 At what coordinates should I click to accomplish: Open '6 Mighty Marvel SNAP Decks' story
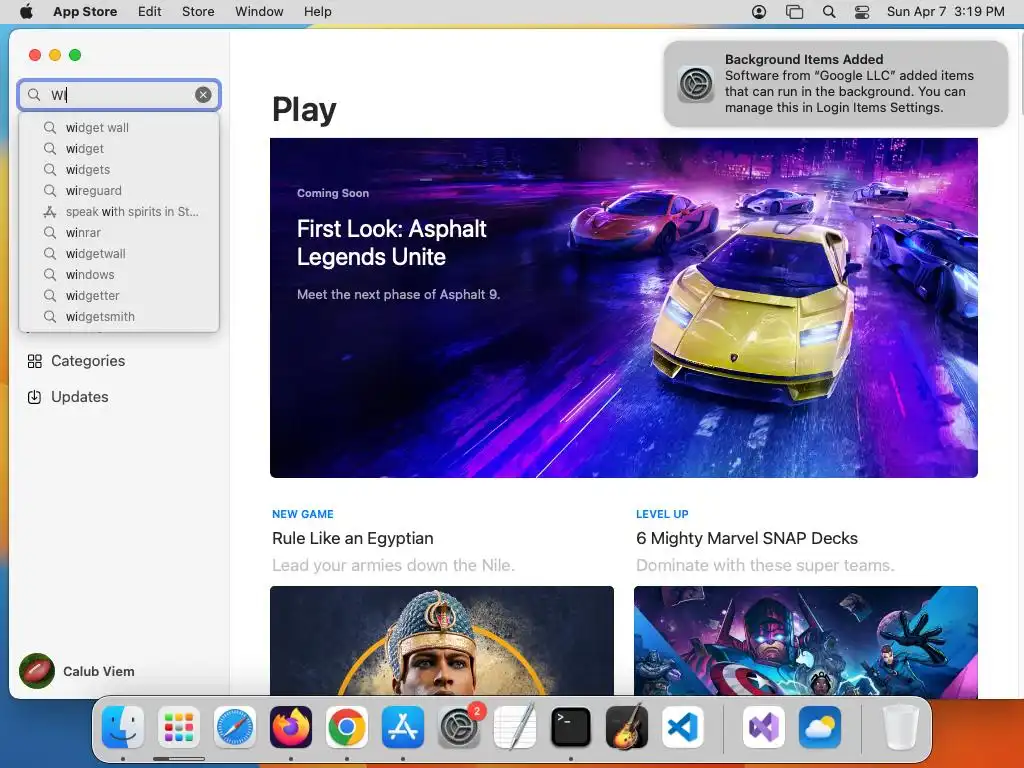(x=747, y=538)
